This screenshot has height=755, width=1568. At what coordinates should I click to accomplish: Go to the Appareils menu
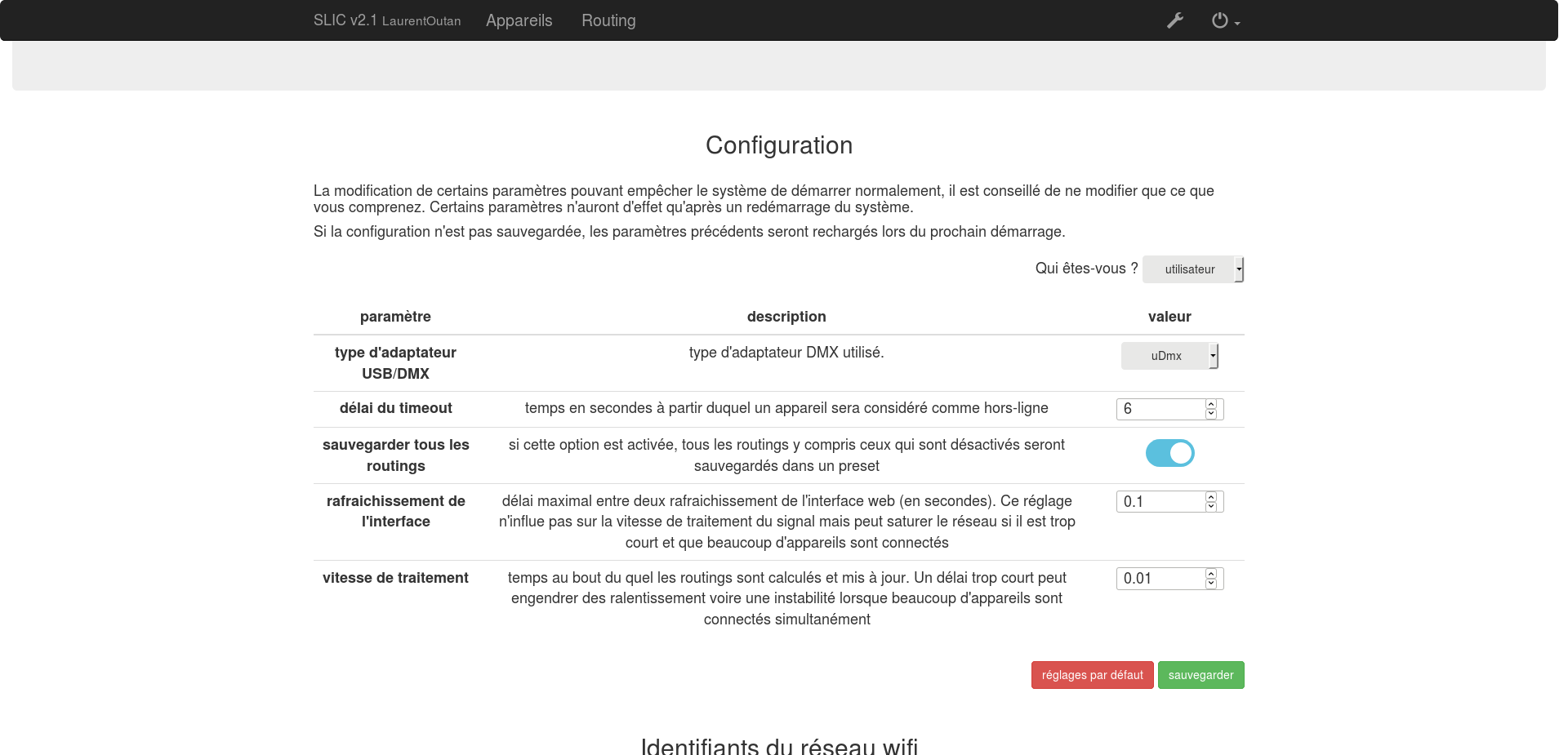pyautogui.click(x=519, y=20)
